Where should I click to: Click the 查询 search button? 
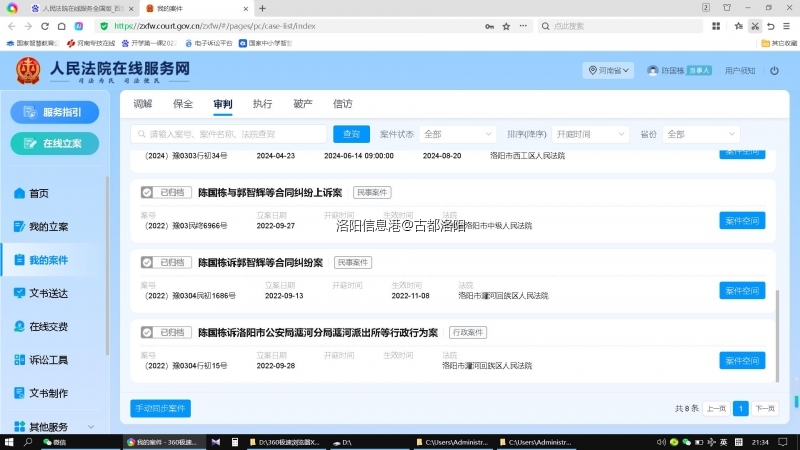tap(352, 134)
